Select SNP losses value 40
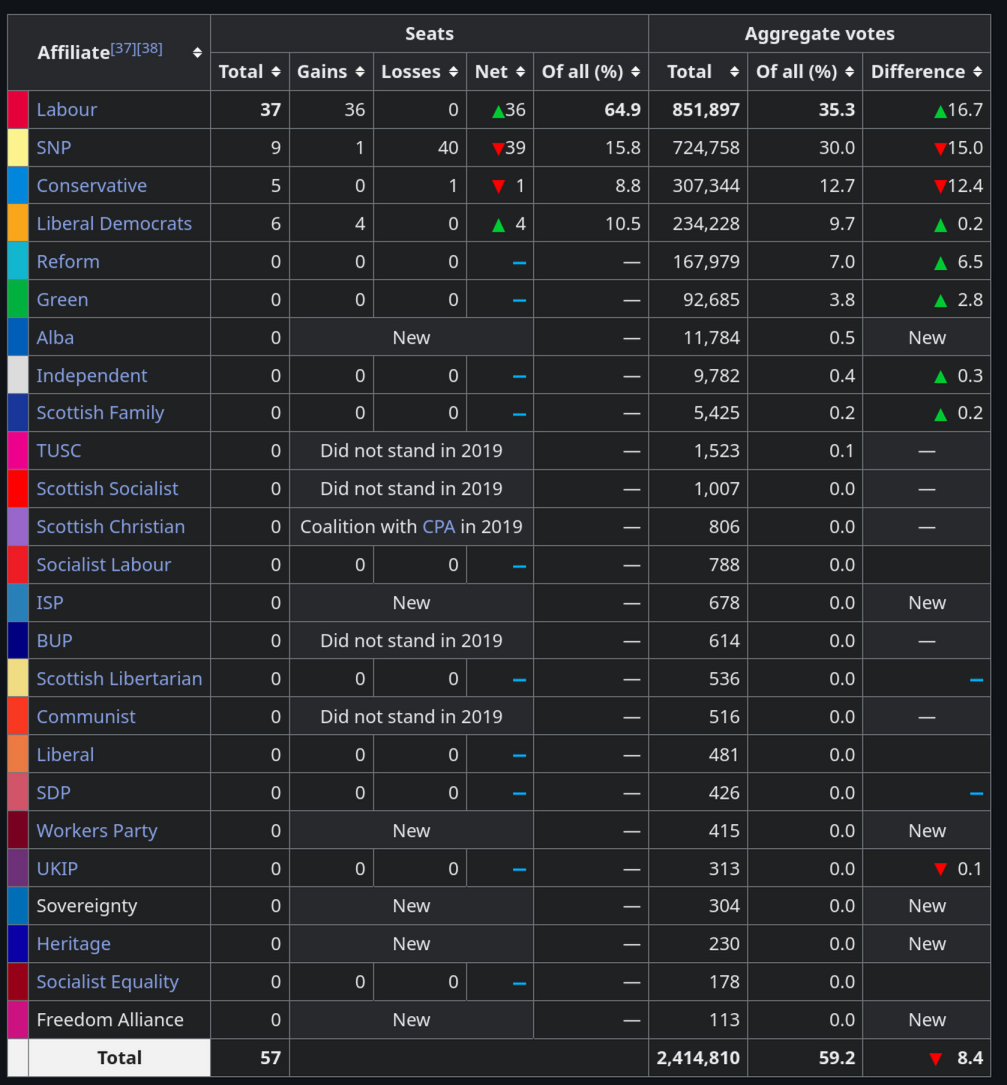 pos(448,147)
